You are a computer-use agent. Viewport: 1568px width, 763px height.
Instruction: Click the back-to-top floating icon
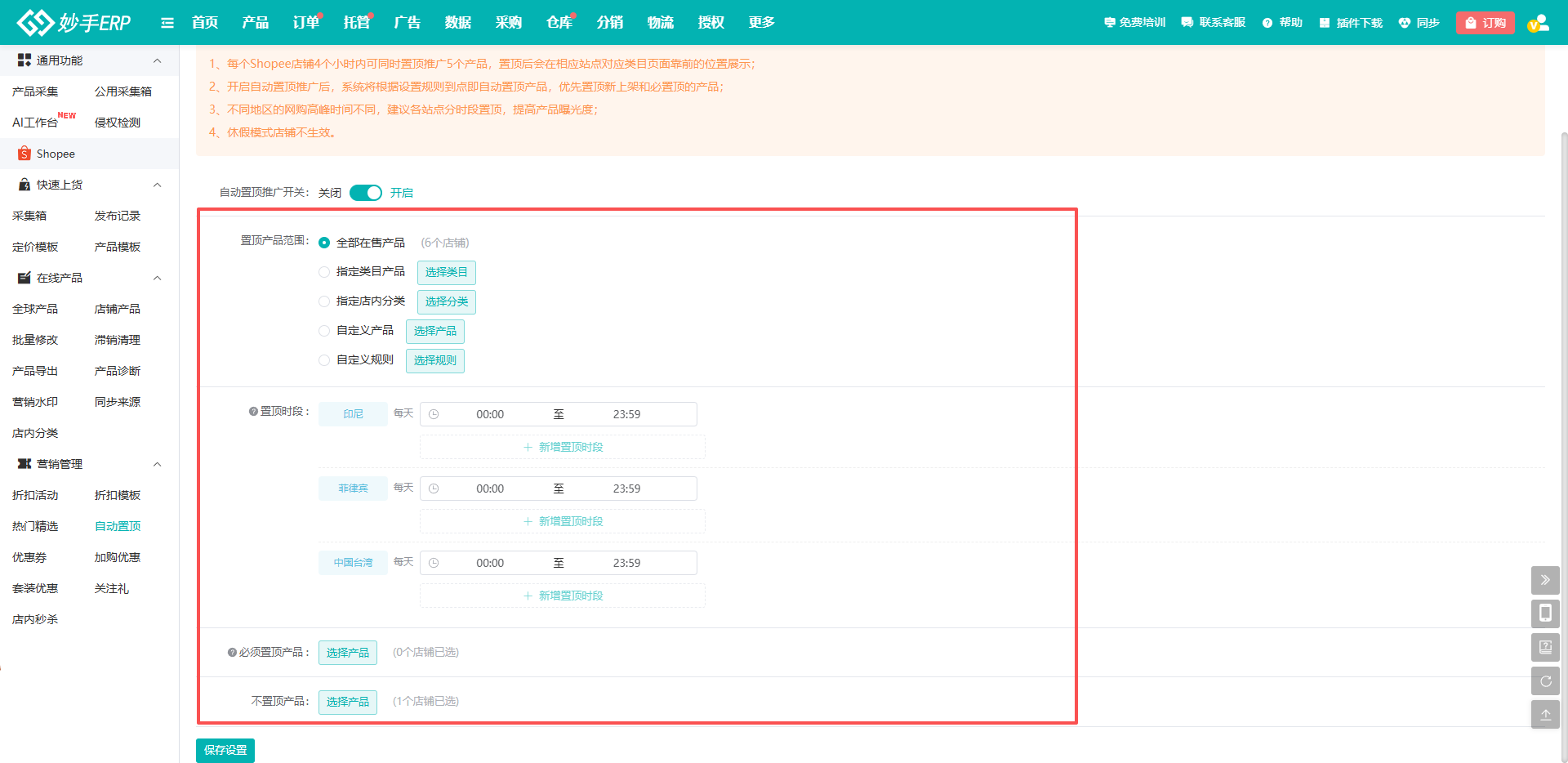1545,714
